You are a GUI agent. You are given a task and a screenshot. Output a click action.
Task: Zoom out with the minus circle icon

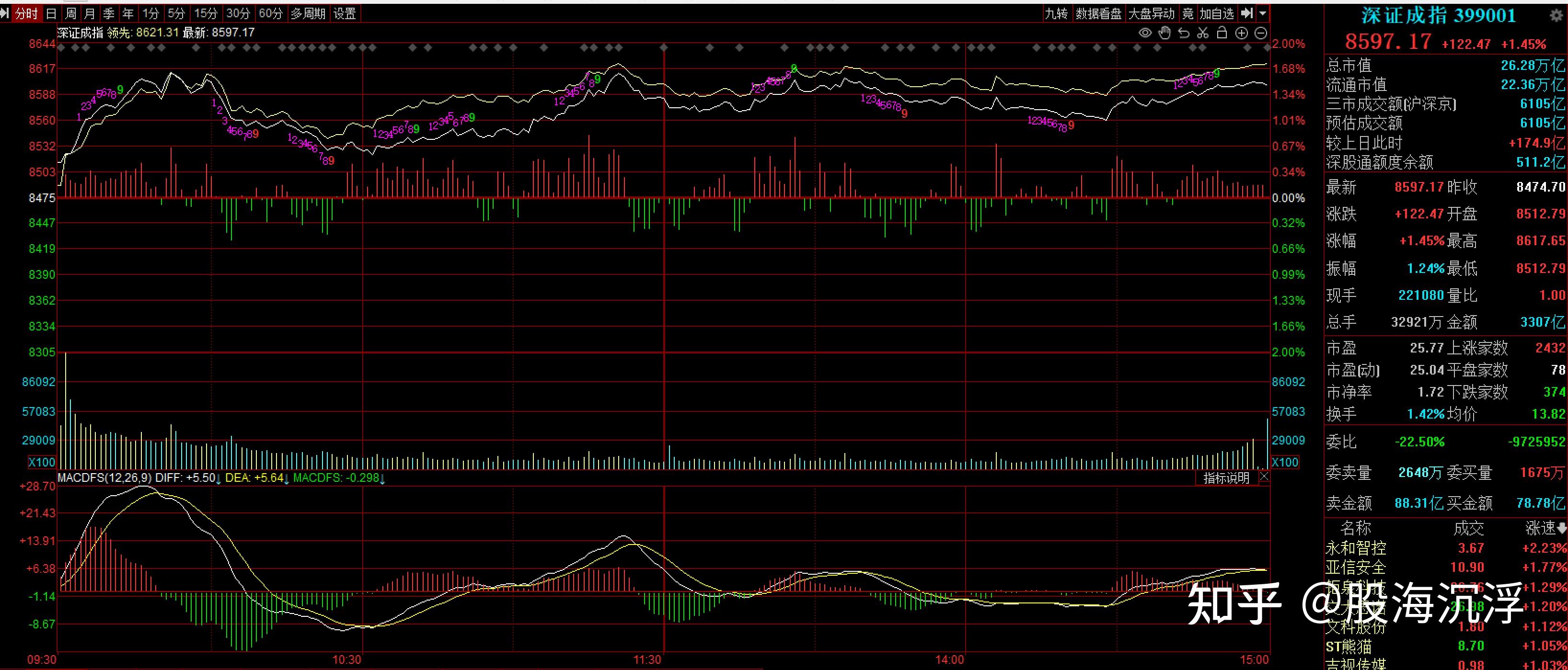pos(1261,33)
